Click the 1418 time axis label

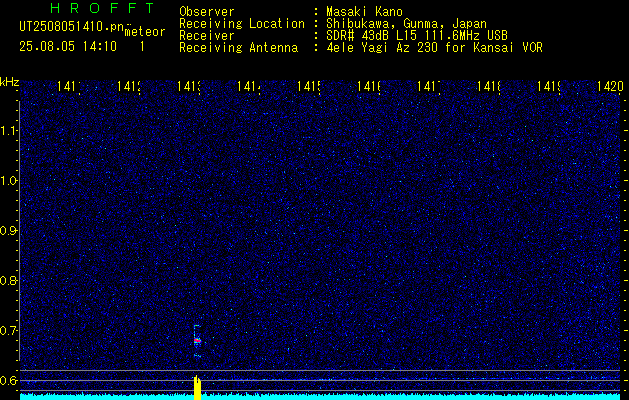coord(489,86)
